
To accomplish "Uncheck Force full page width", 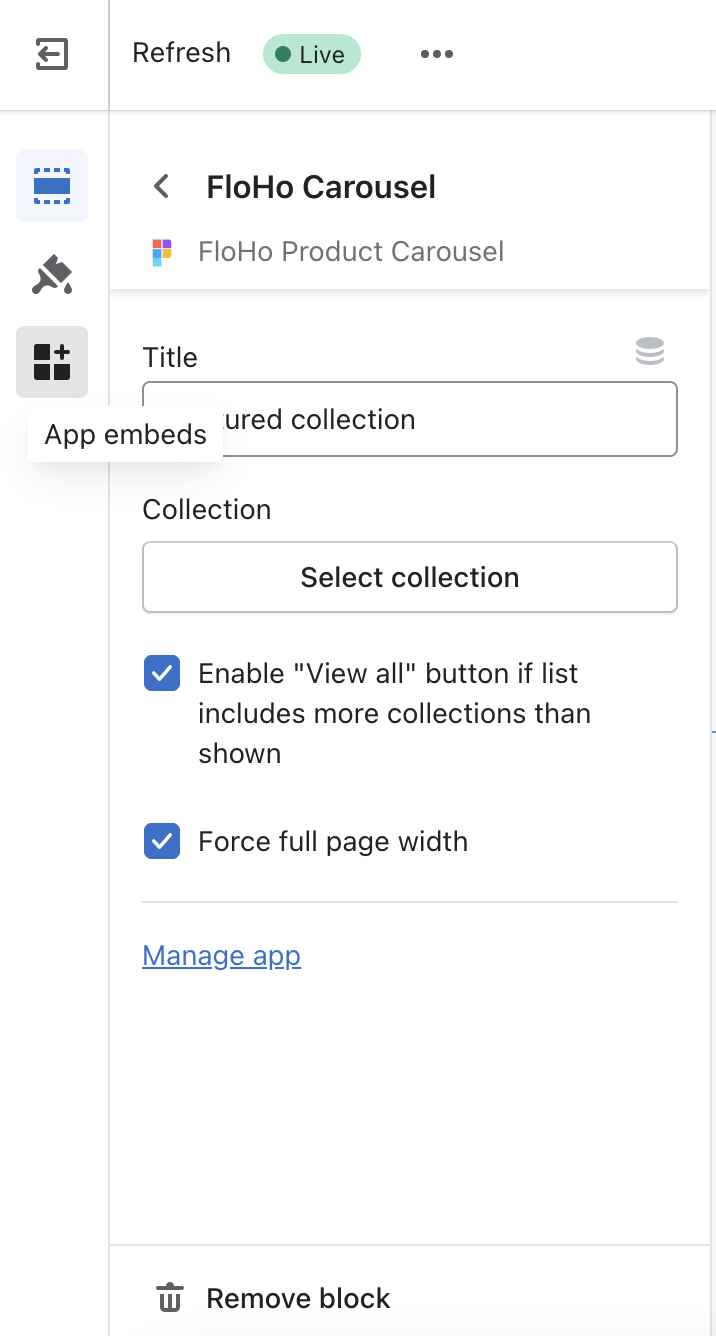I will coord(162,842).
